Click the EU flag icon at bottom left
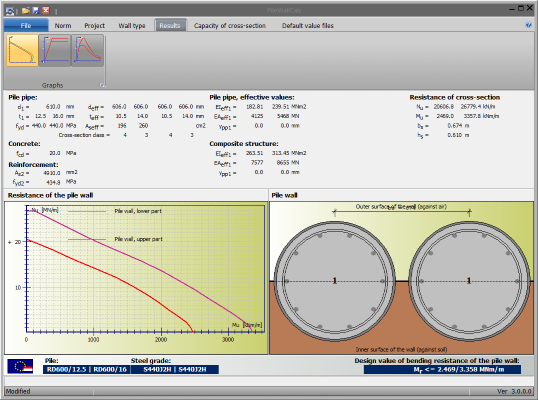 coord(20,366)
